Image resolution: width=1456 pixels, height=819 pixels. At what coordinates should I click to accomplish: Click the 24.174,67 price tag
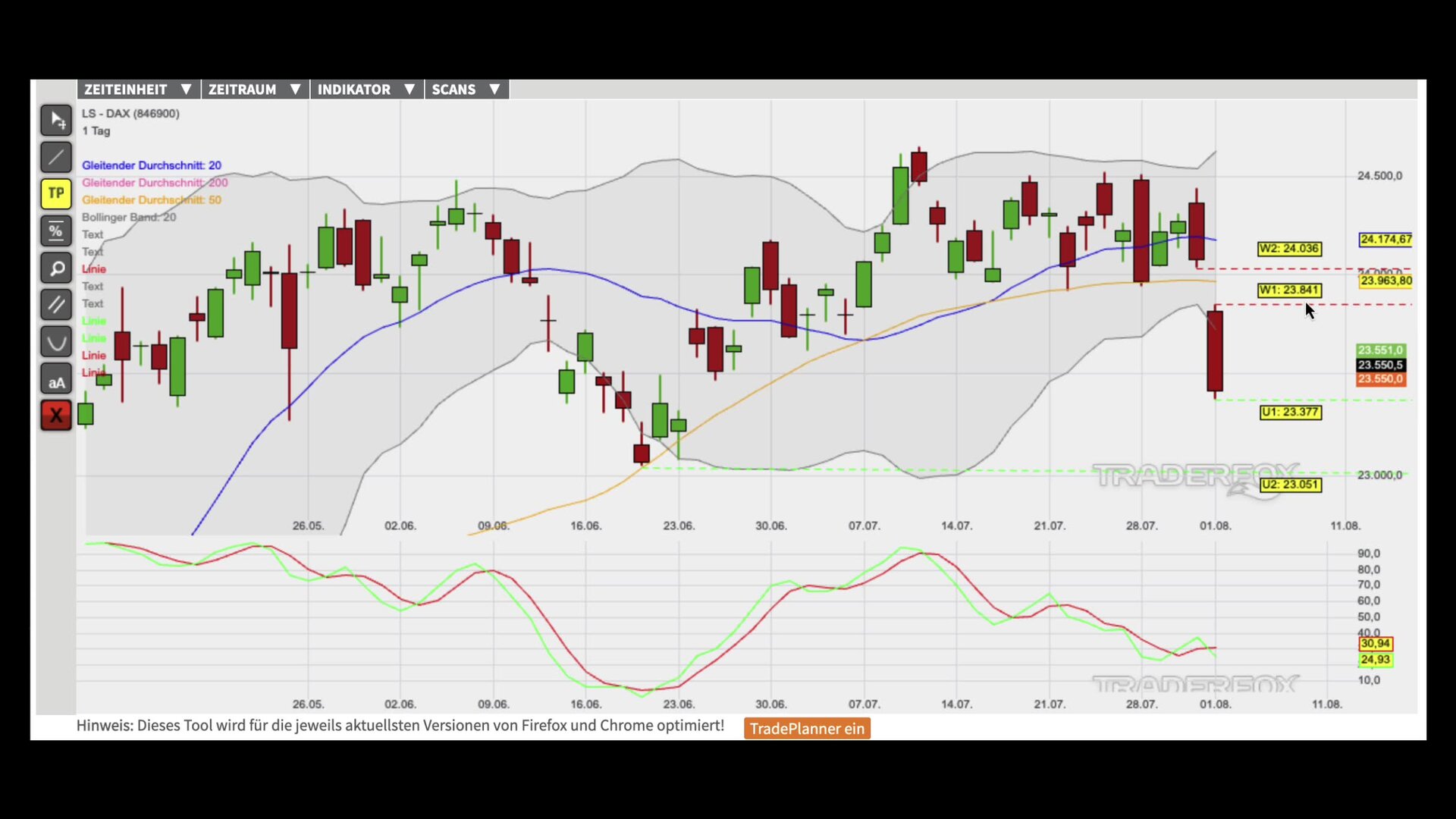(x=1385, y=240)
